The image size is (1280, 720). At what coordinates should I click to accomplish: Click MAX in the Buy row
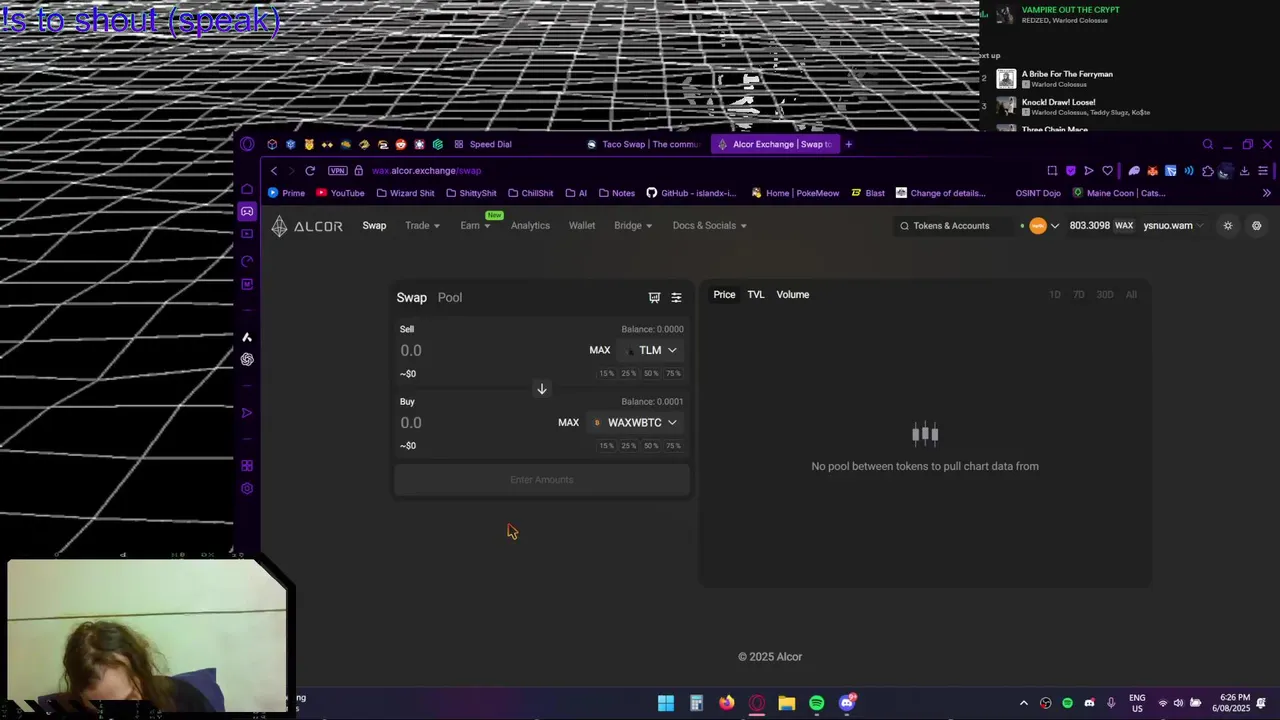(569, 423)
